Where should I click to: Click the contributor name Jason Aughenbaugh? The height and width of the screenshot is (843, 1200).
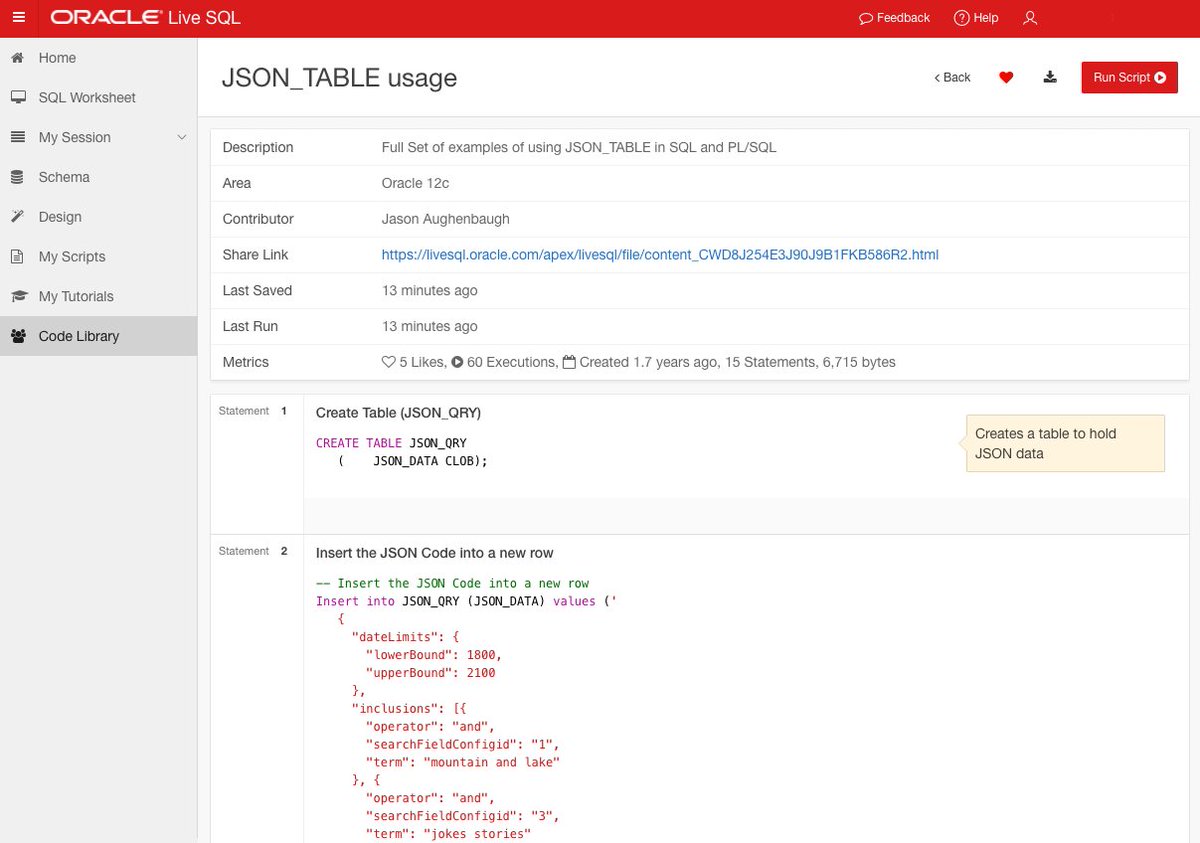click(x=446, y=219)
